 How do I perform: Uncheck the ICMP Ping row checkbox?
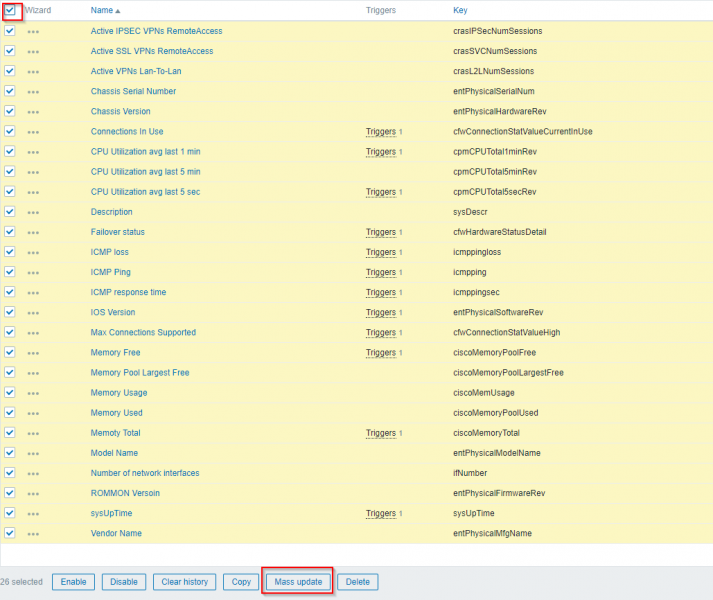pyautogui.click(x=10, y=272)
